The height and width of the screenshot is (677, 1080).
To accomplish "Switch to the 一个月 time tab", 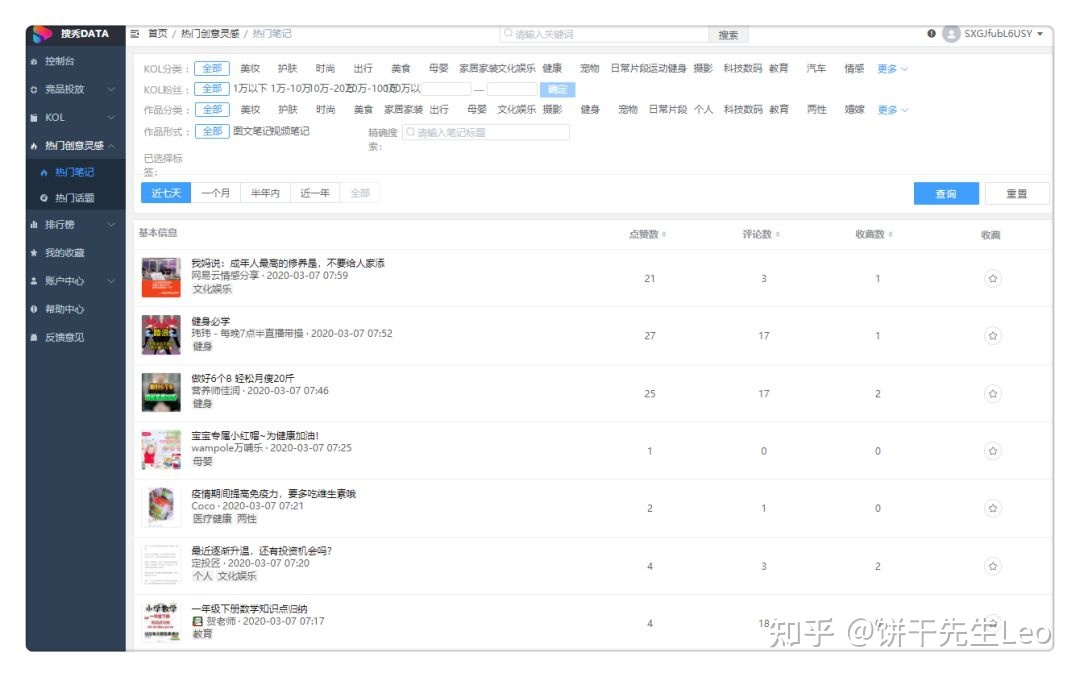I will tap(216, 192).
